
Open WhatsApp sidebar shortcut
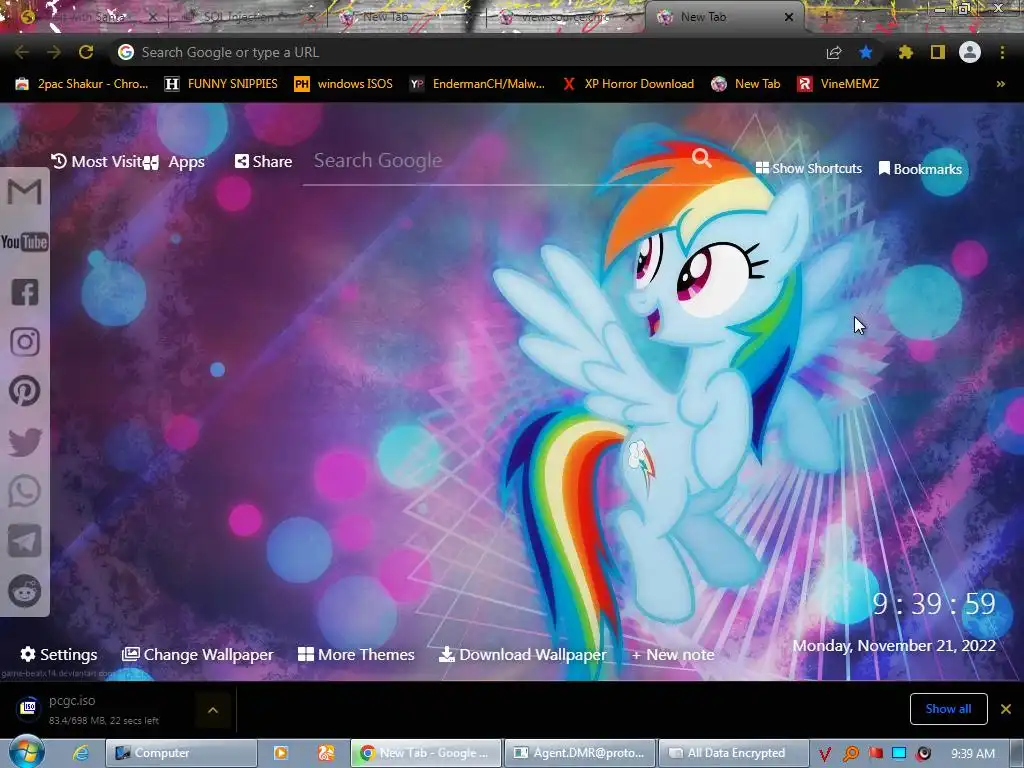pyautogui.click(x=25, y=491)
